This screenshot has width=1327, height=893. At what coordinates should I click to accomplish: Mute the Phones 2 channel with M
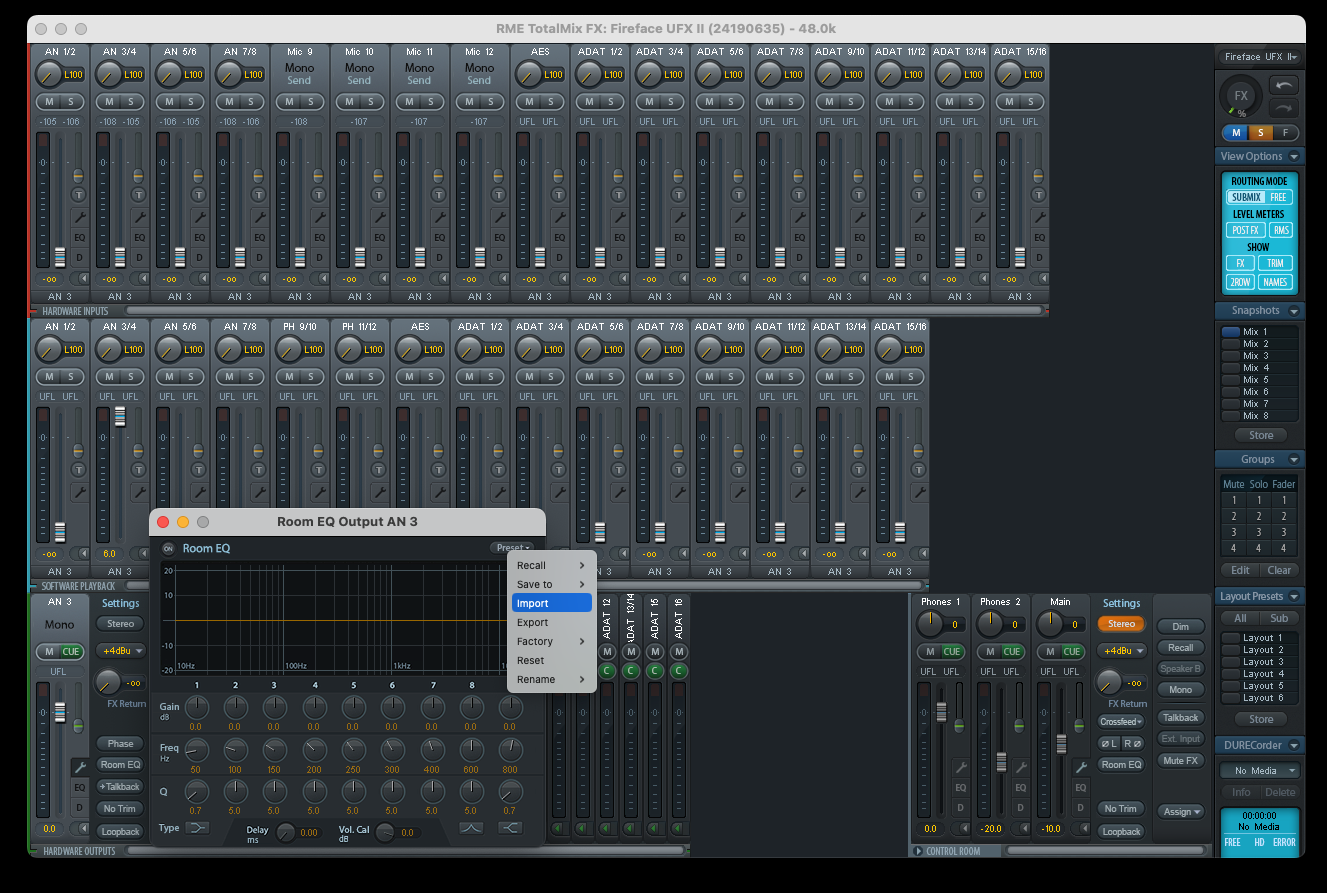990,652
